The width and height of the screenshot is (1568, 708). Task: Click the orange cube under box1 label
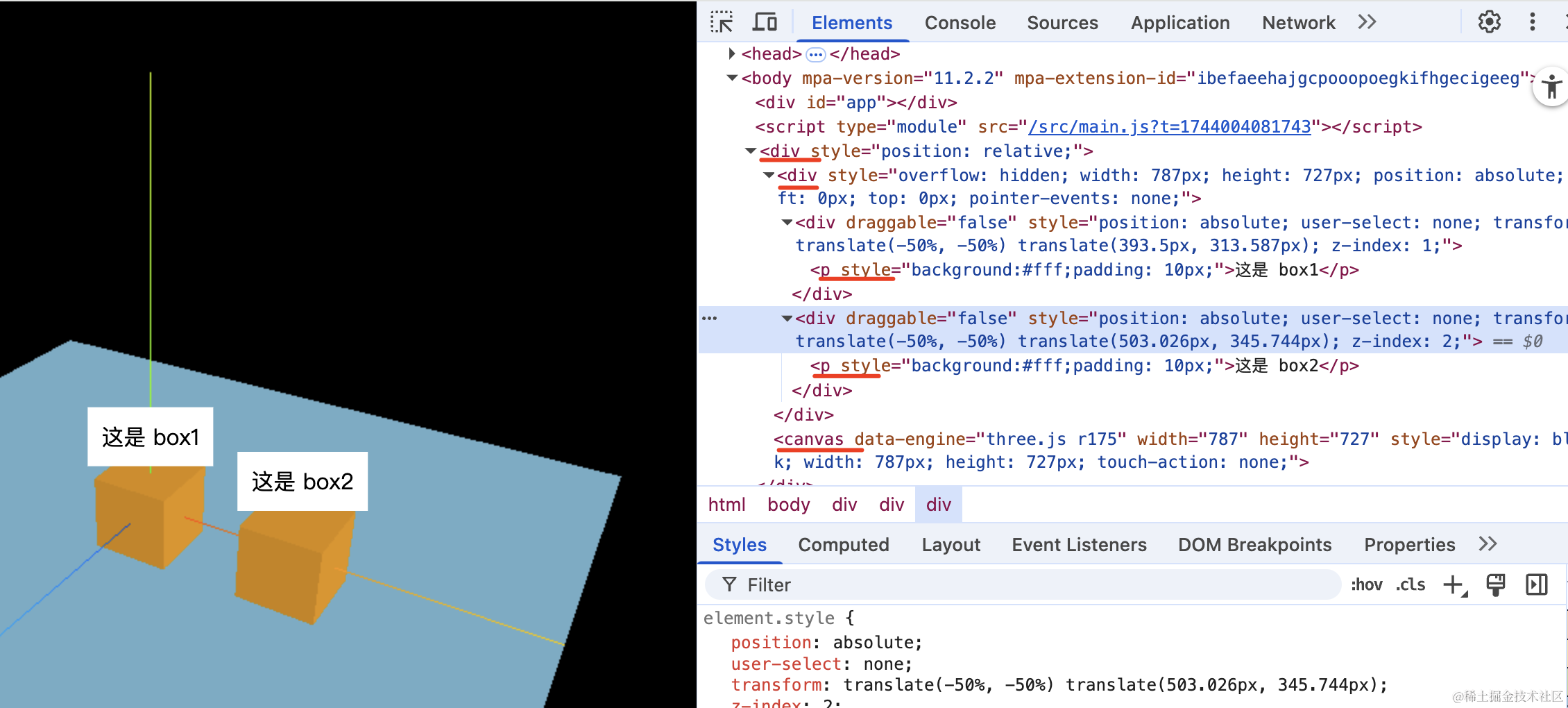coord(149,517)
